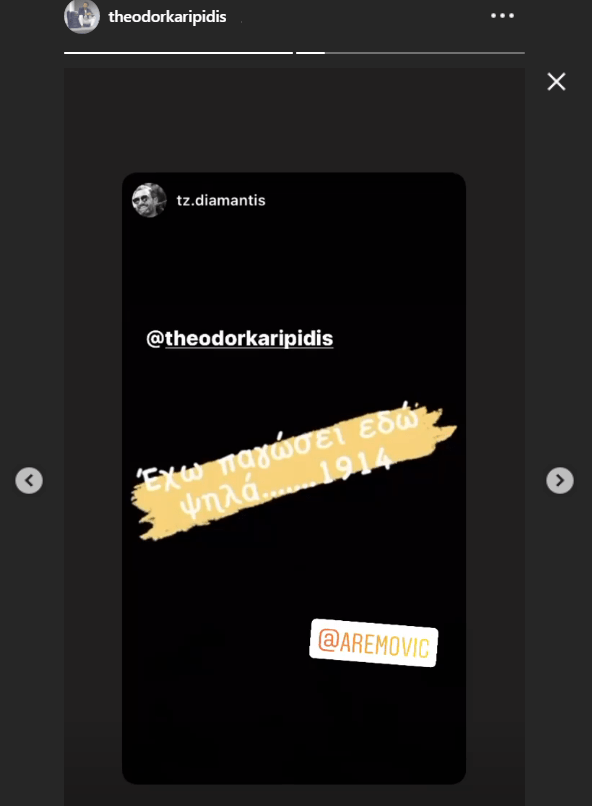The width and height of the screenshot is (592, 806).
Task: Tap the @AREMOVIC mention sticker
Action: 374,643
